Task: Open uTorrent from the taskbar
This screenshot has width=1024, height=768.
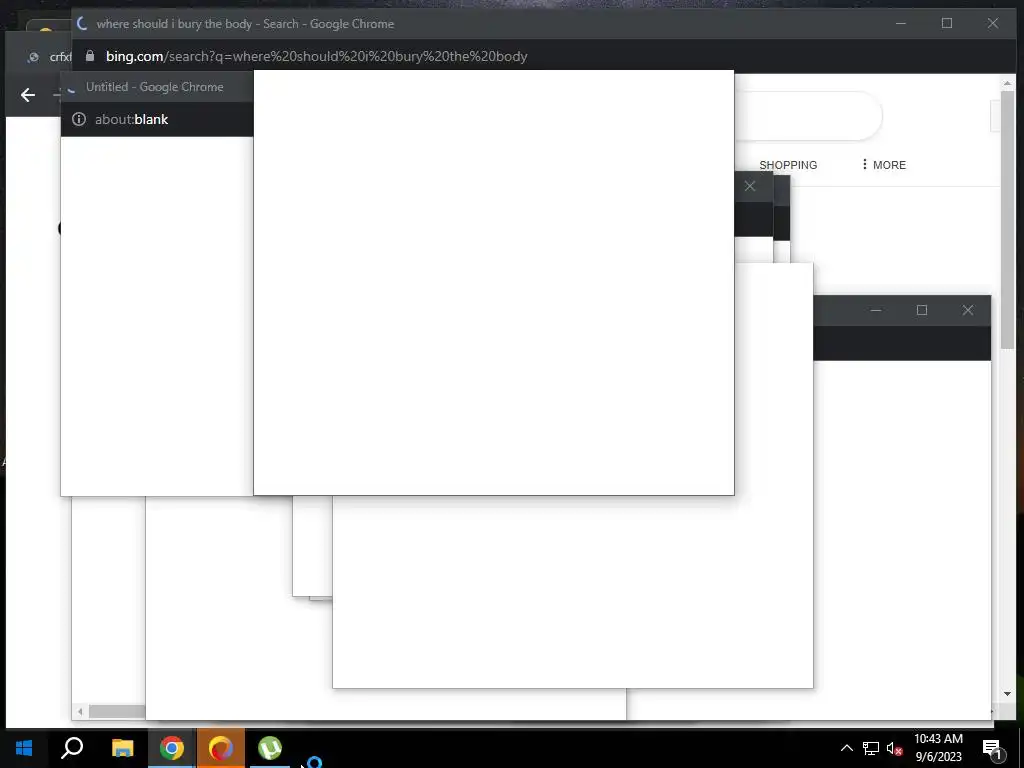Action: (270, 748)
